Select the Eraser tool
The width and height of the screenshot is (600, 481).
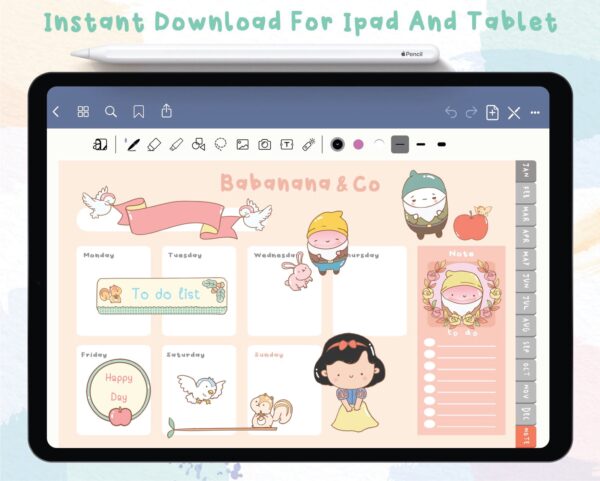point(154,145)
